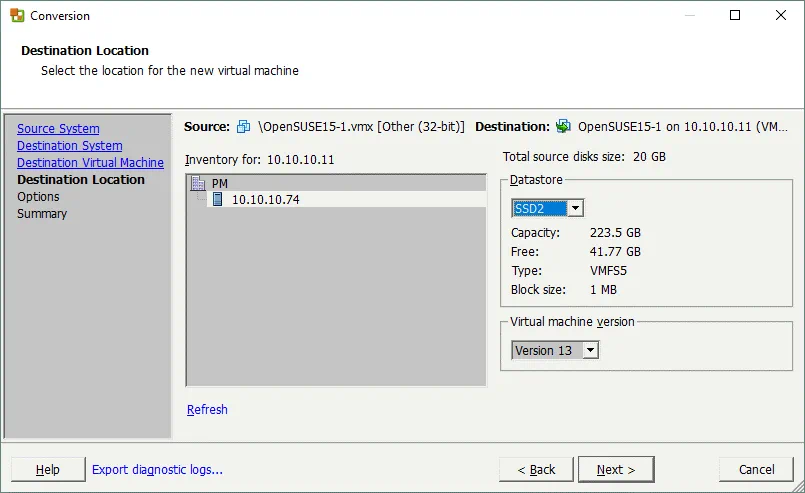Click the PM datacenter icon in inventory
This screenshot has height=493, width=805.
point(198,183)
